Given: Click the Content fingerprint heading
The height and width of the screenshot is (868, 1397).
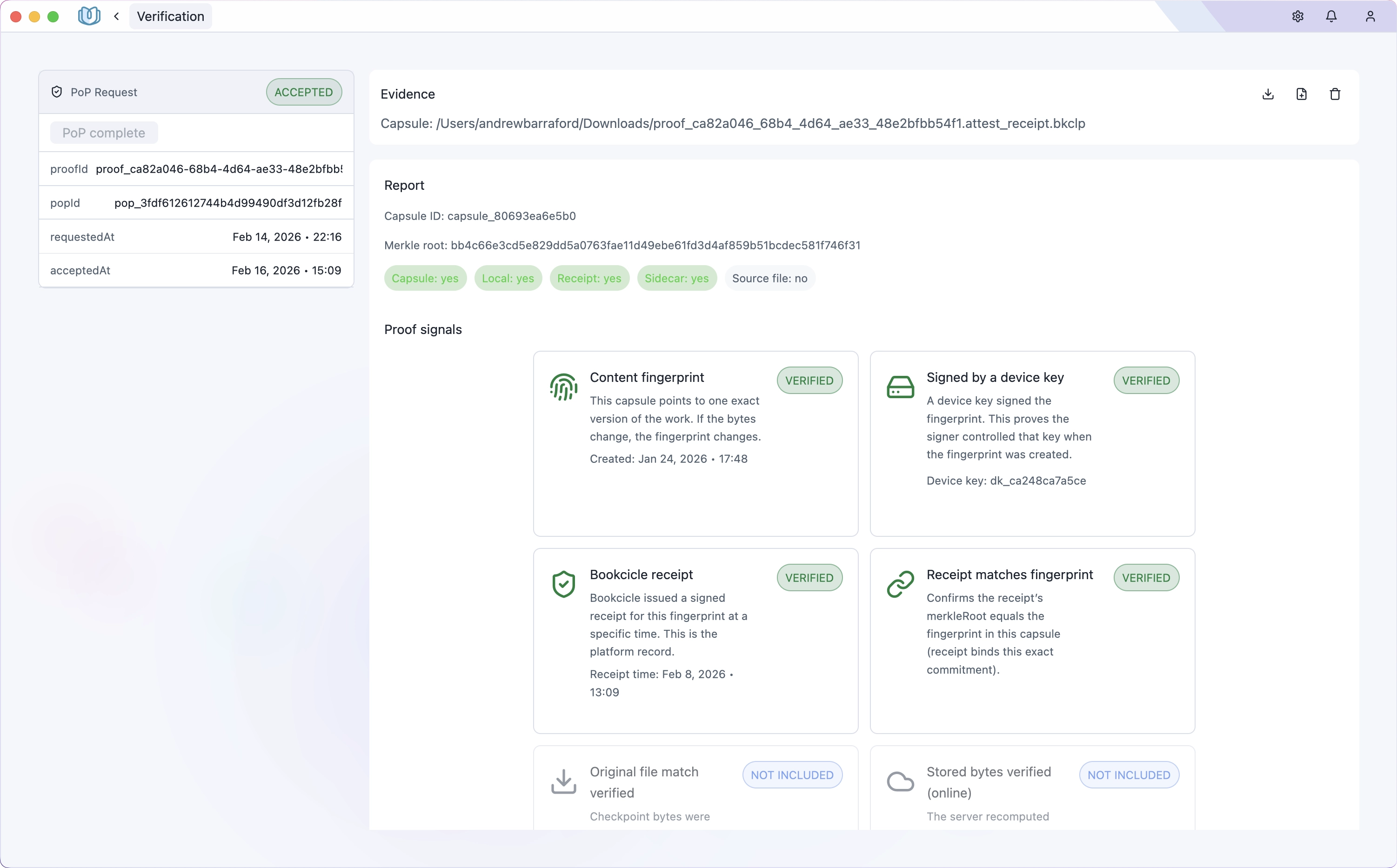Looking at the screenshot, I should pos(647,378).
